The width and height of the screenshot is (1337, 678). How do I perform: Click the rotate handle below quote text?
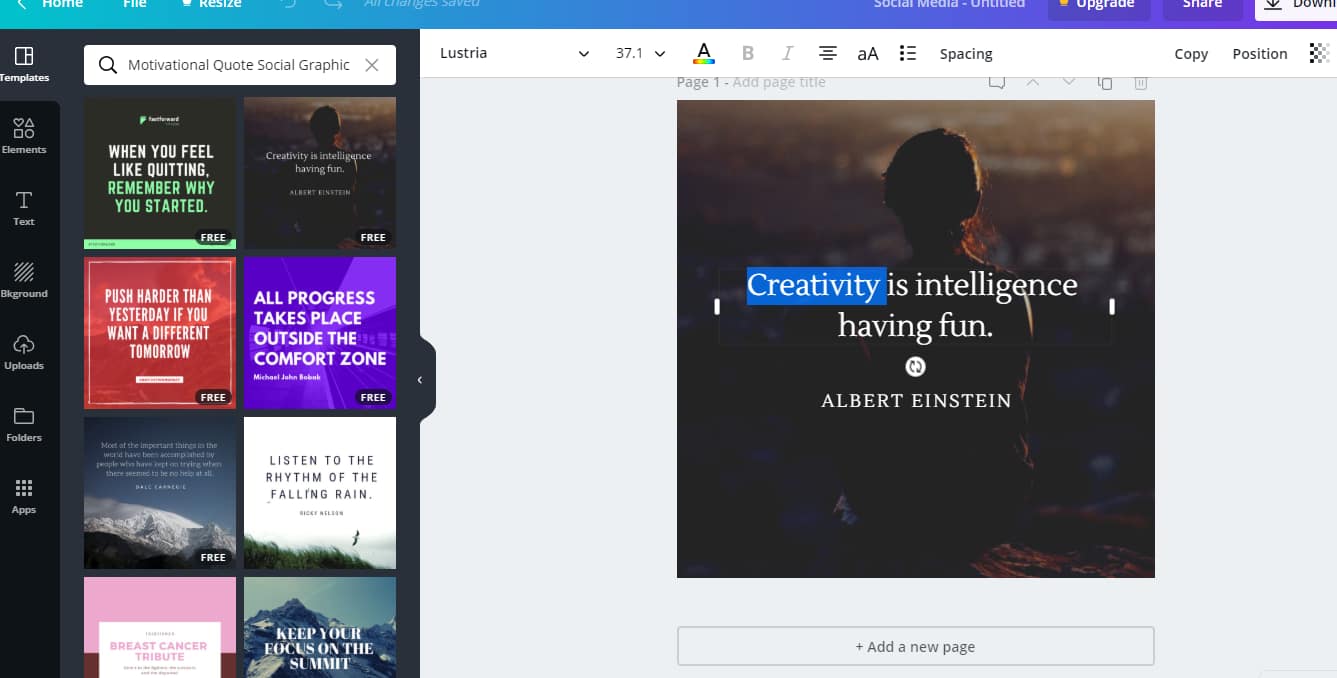coord(915,367)
